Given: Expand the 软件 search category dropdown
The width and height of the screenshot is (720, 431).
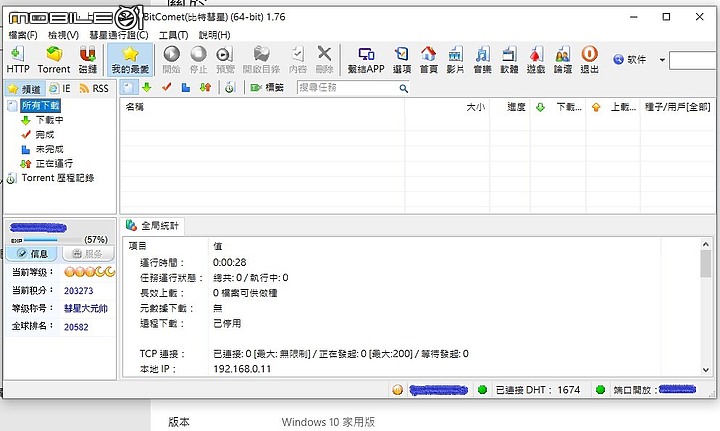Looking at the screenshot, I should tap(662, 60).
